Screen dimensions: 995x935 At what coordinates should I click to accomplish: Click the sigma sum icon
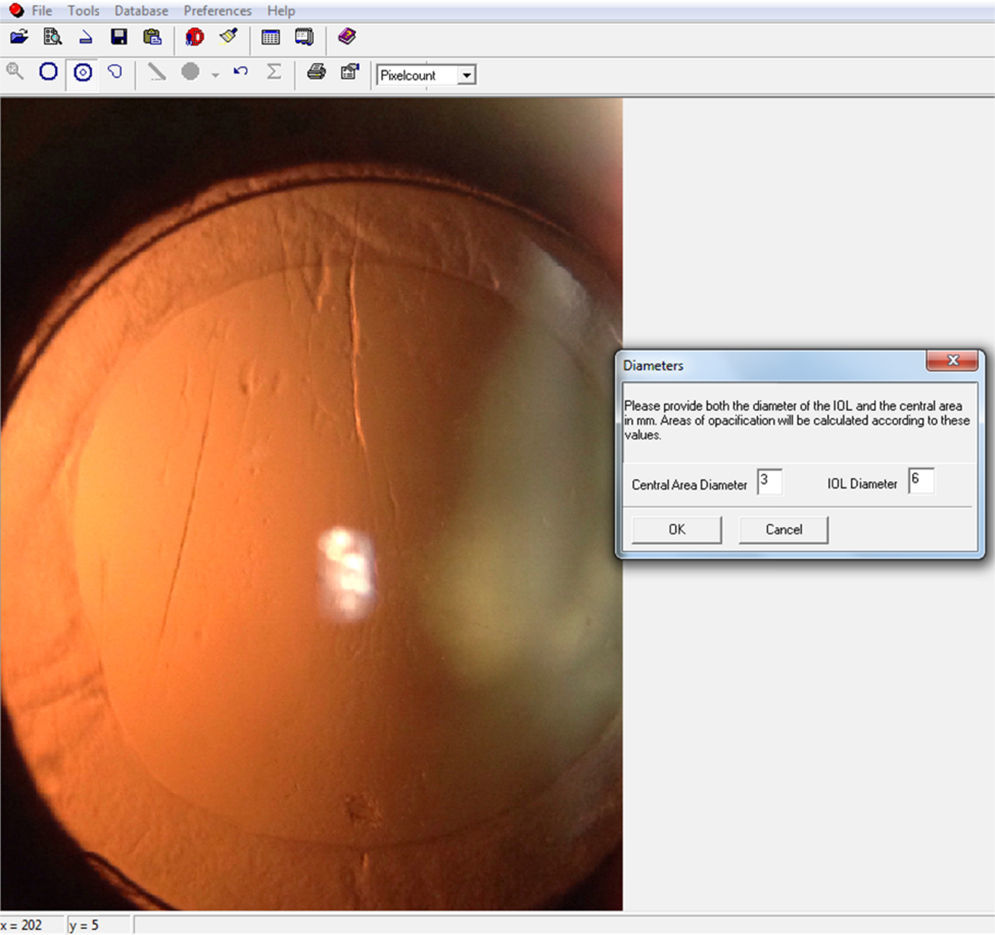273,72
